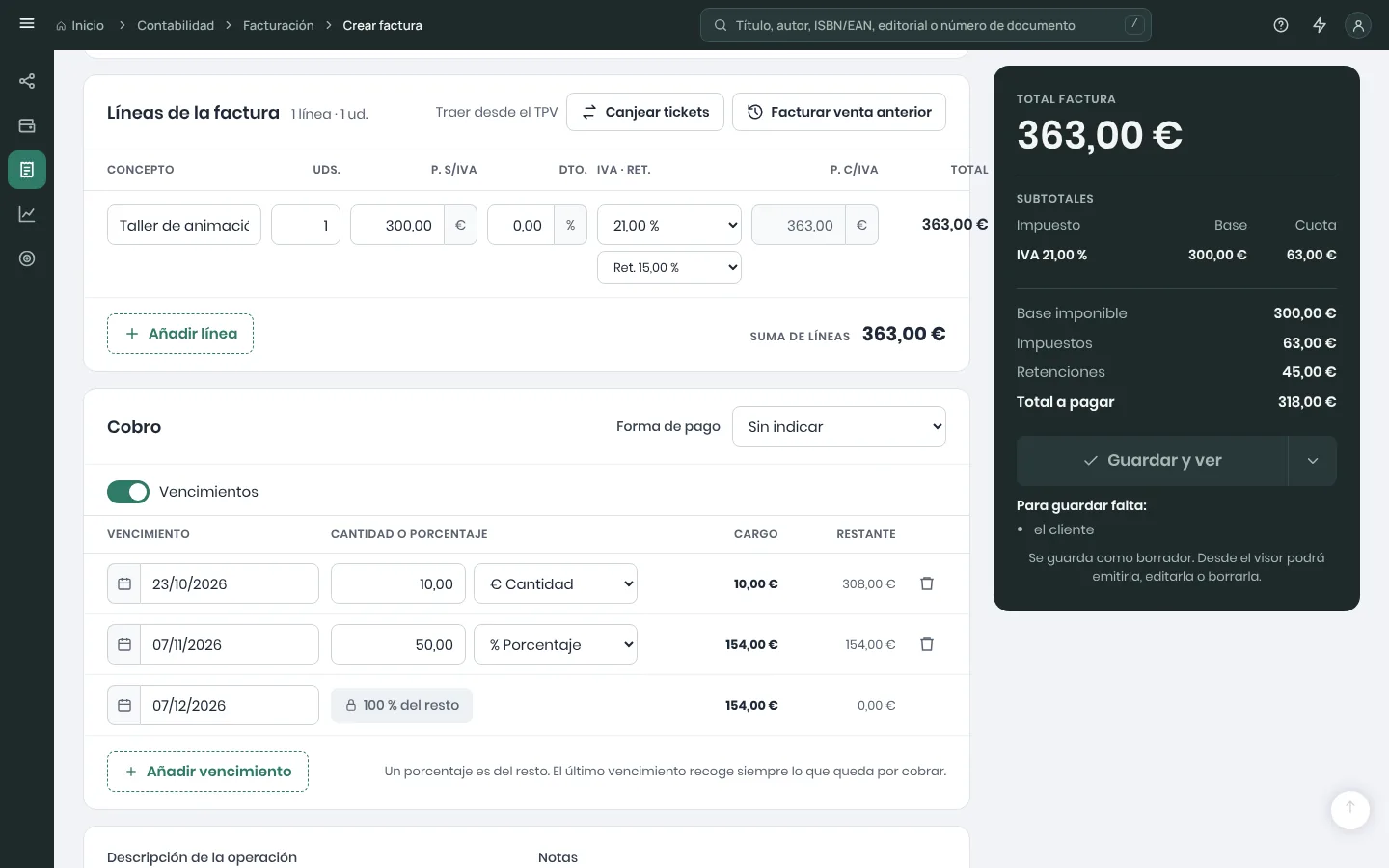Open the target circle sidebar icon
The height and width of the screenshot is (868, 1389).
[x=27, y=258]
